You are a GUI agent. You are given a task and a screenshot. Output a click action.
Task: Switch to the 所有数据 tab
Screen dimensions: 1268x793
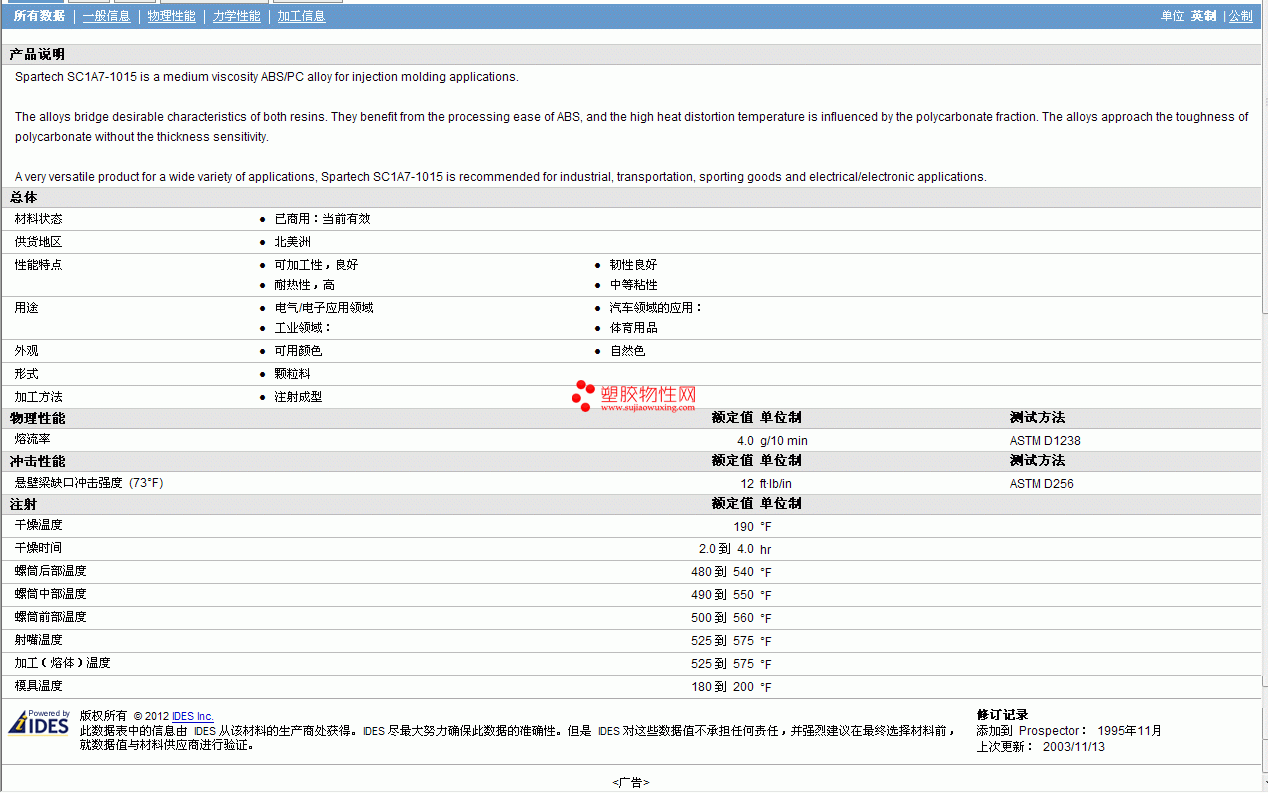click(x=39, y=16)
